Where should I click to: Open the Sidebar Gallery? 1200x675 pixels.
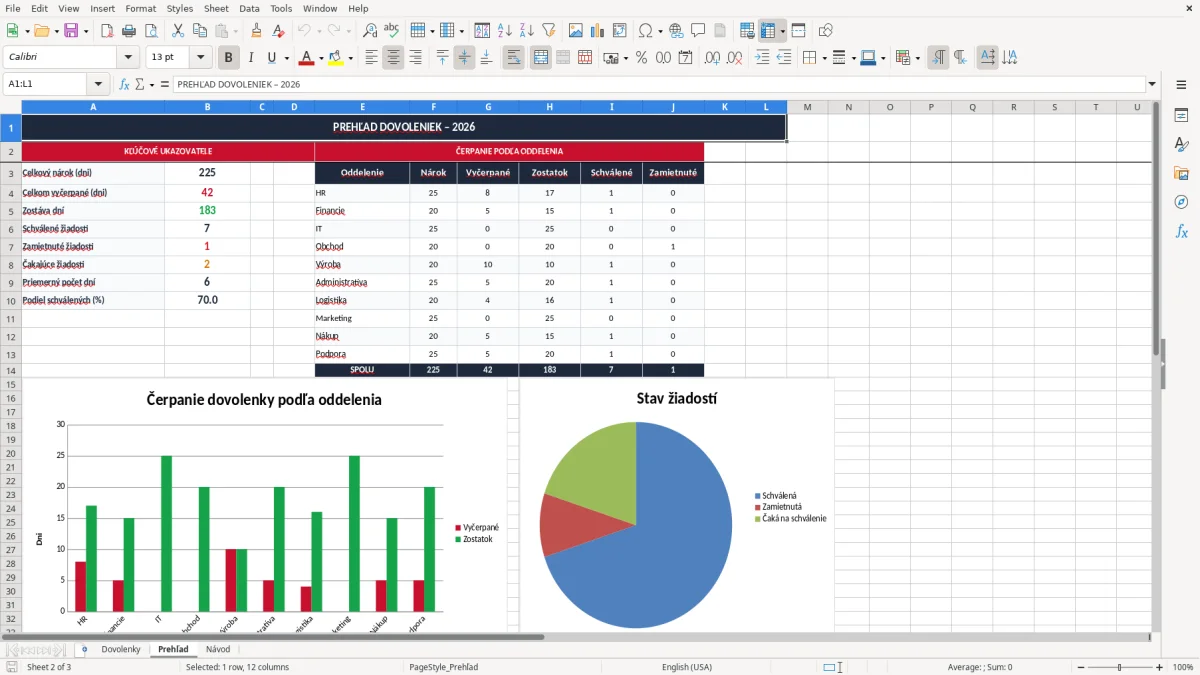point(1181,173)
